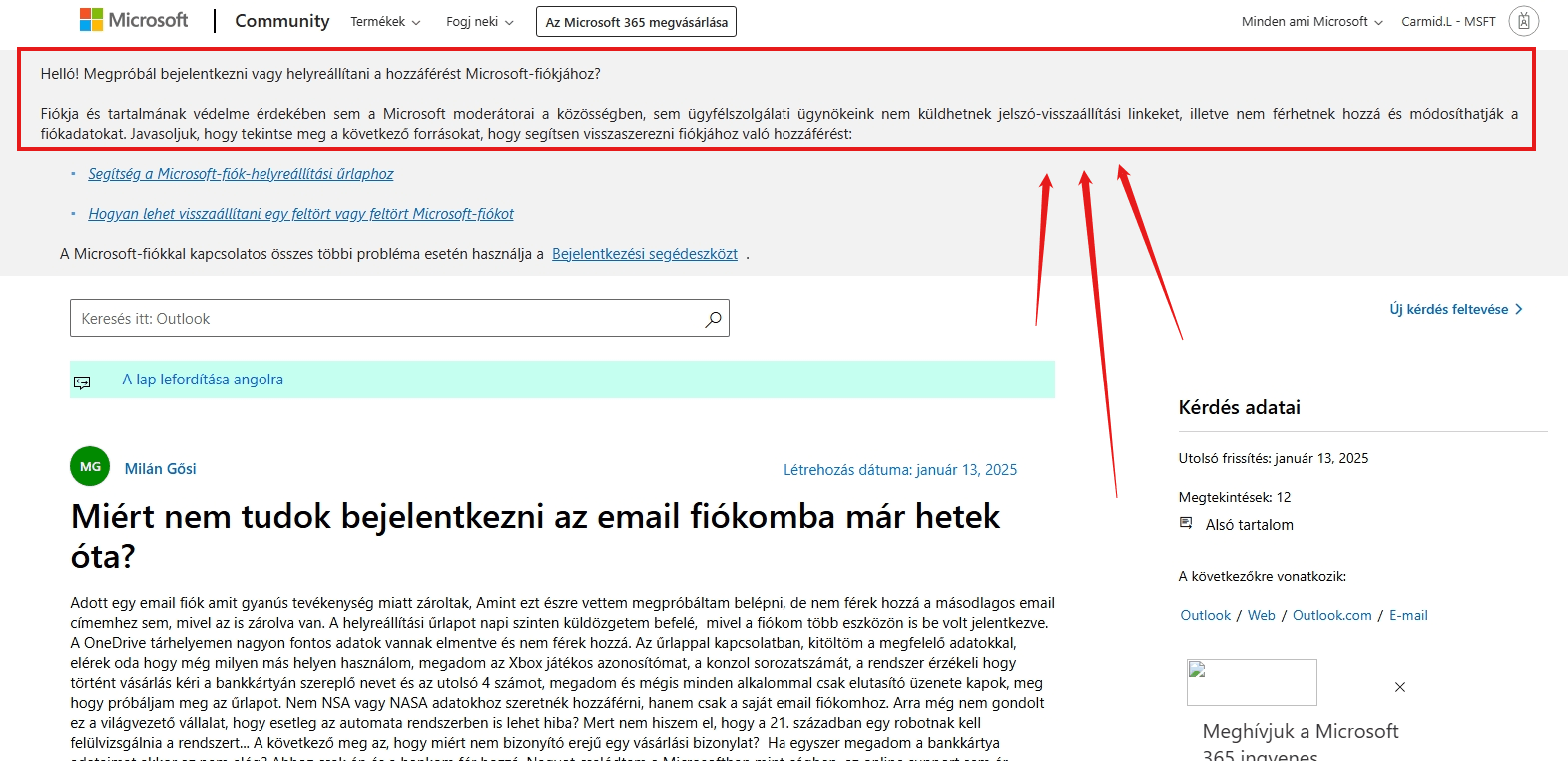Click the user profile avatar icon
This screenshot has height=761, width=1568.
(x=1523, y=21)
